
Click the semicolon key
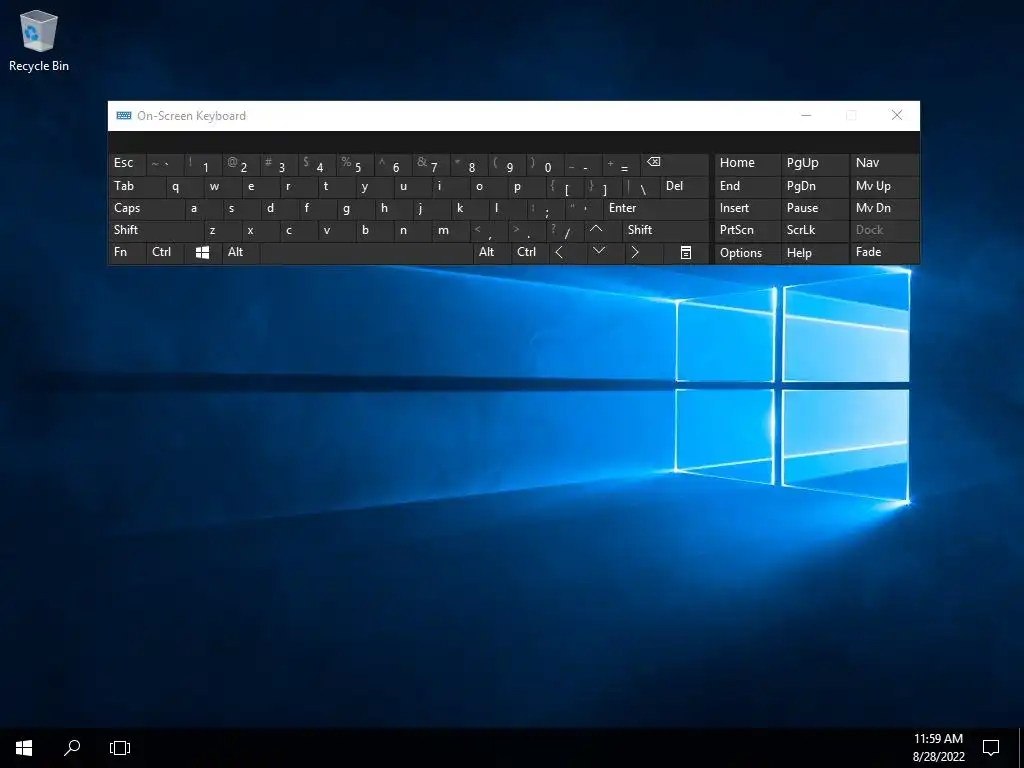point(546,208)
